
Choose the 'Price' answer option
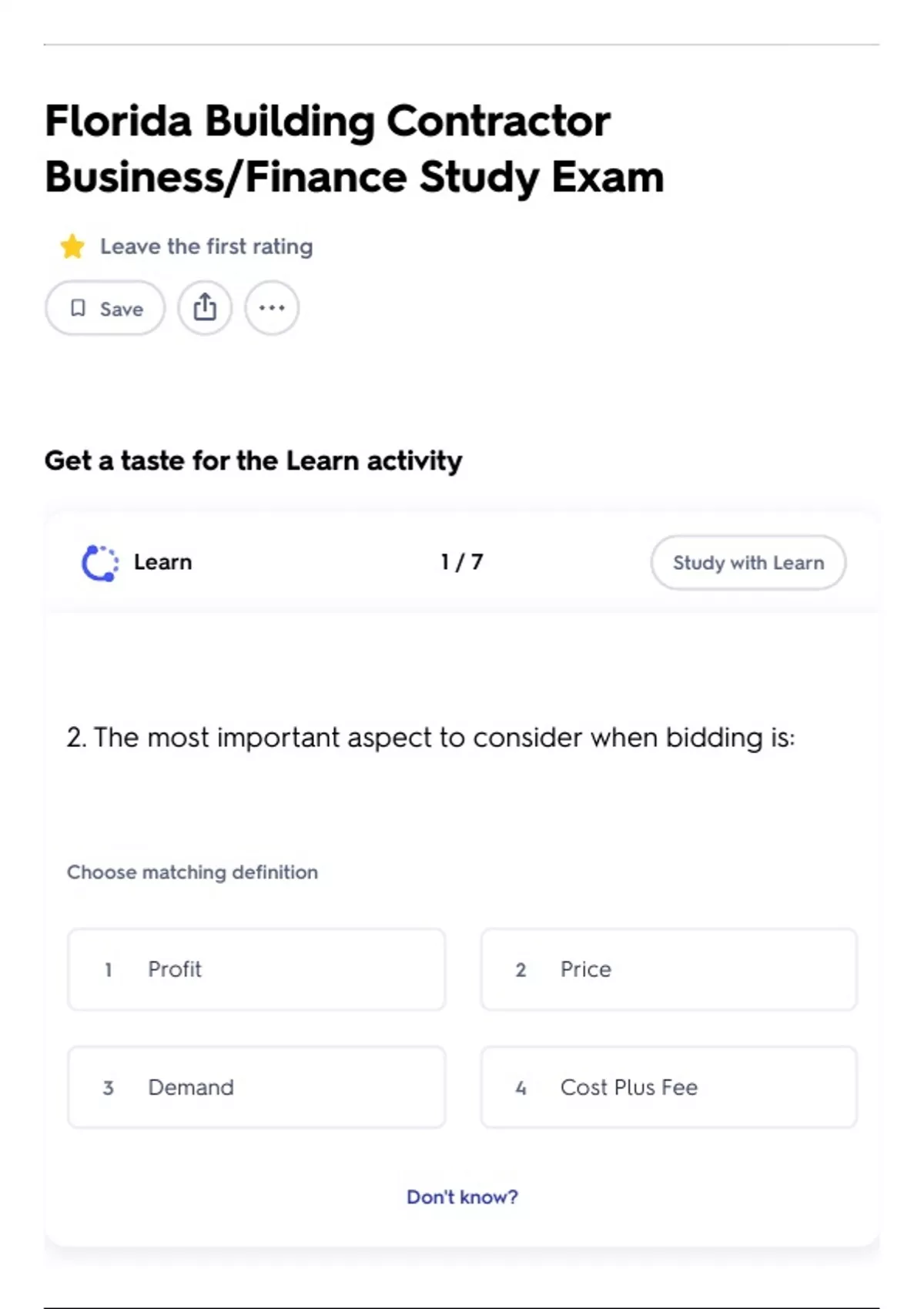pyautogui.click(x=668, y=969)
